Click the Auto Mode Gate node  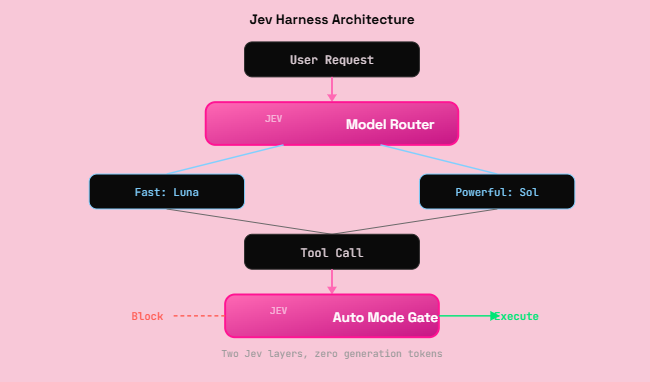pos(332,316)
